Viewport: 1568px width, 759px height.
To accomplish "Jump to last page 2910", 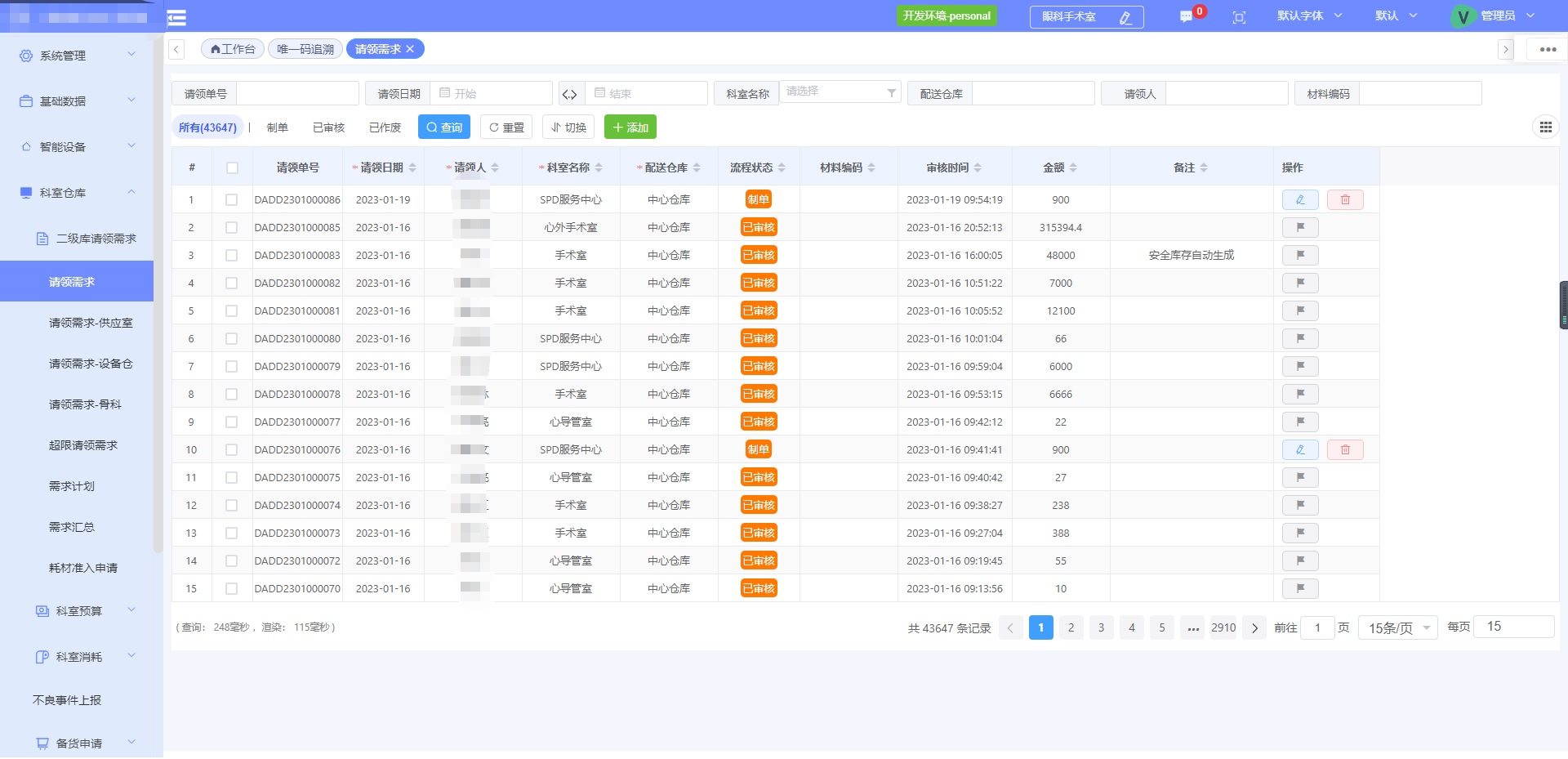I will pos(1223,627).
